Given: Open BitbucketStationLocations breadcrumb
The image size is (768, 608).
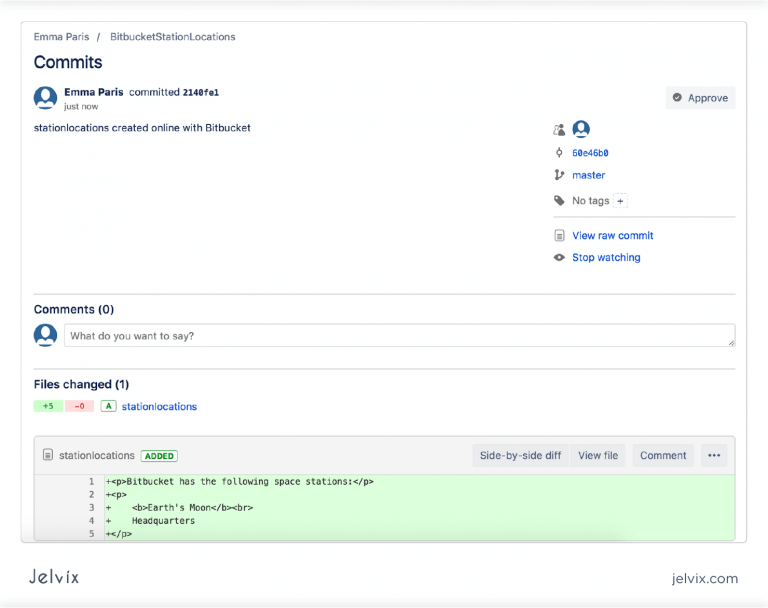Looking at the screenshot, I should coord(172,37).
